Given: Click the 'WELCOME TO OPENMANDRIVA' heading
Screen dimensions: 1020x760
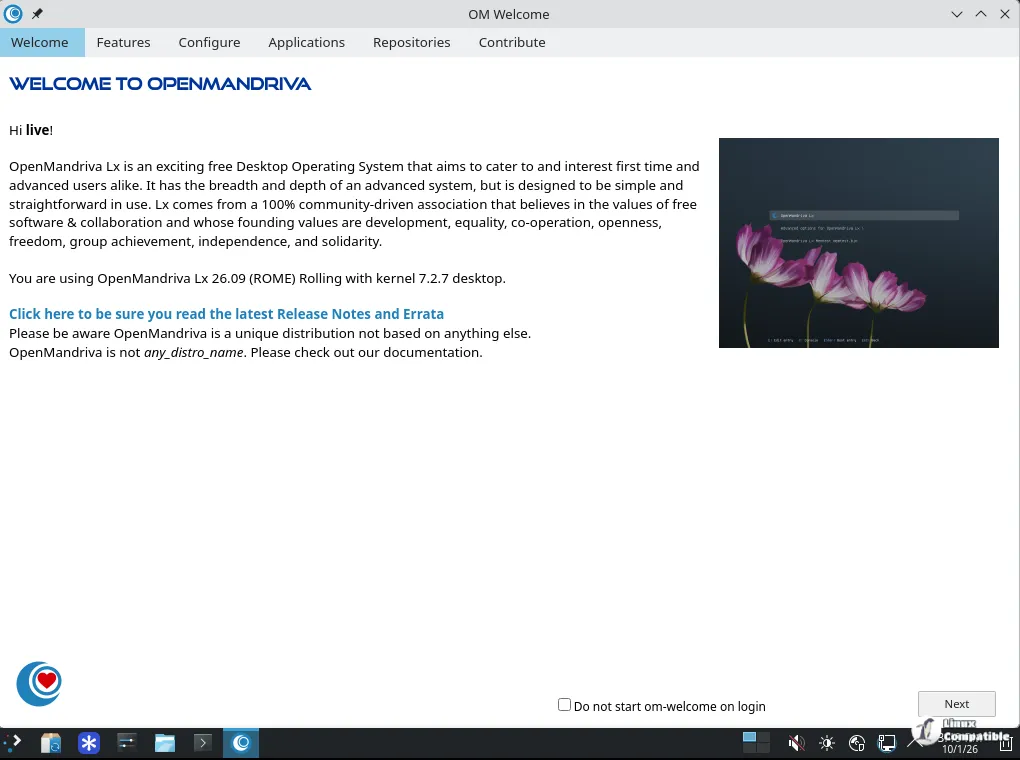Looking at the screenshot, I should tap(160, 84).
